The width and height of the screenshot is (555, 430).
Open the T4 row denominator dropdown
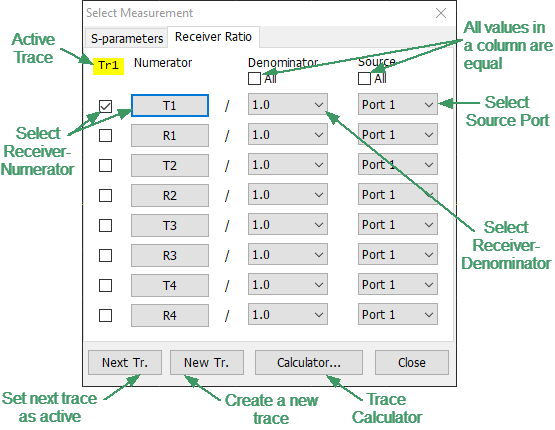pos(288,285)
